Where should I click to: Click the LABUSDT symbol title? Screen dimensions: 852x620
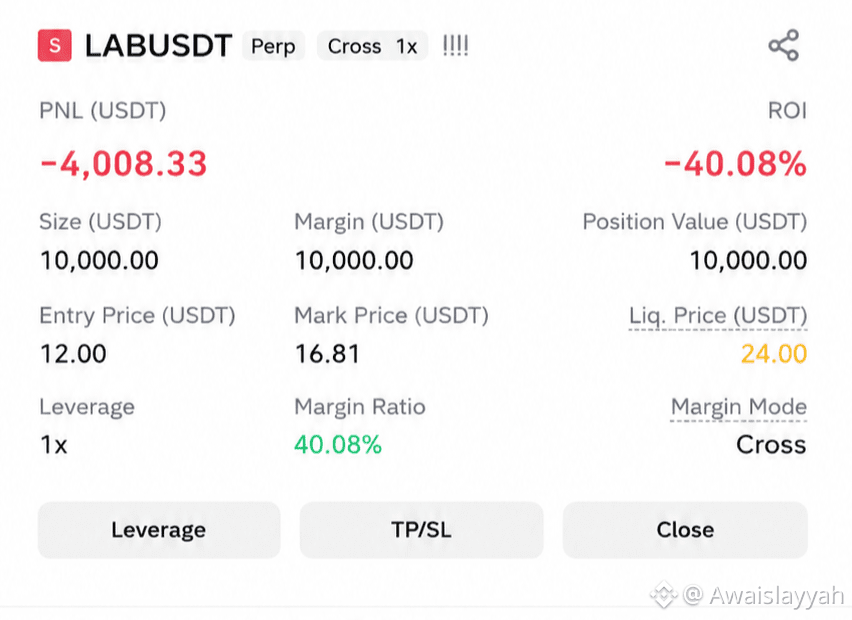pyautogui.click(x=159, y=46)
